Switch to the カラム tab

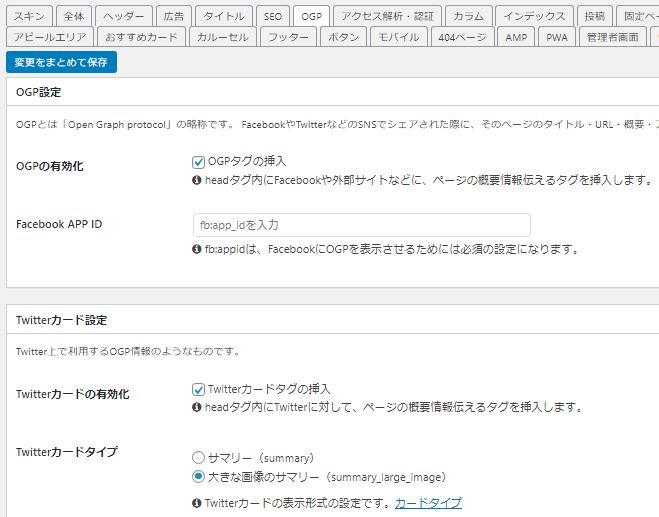468,16
